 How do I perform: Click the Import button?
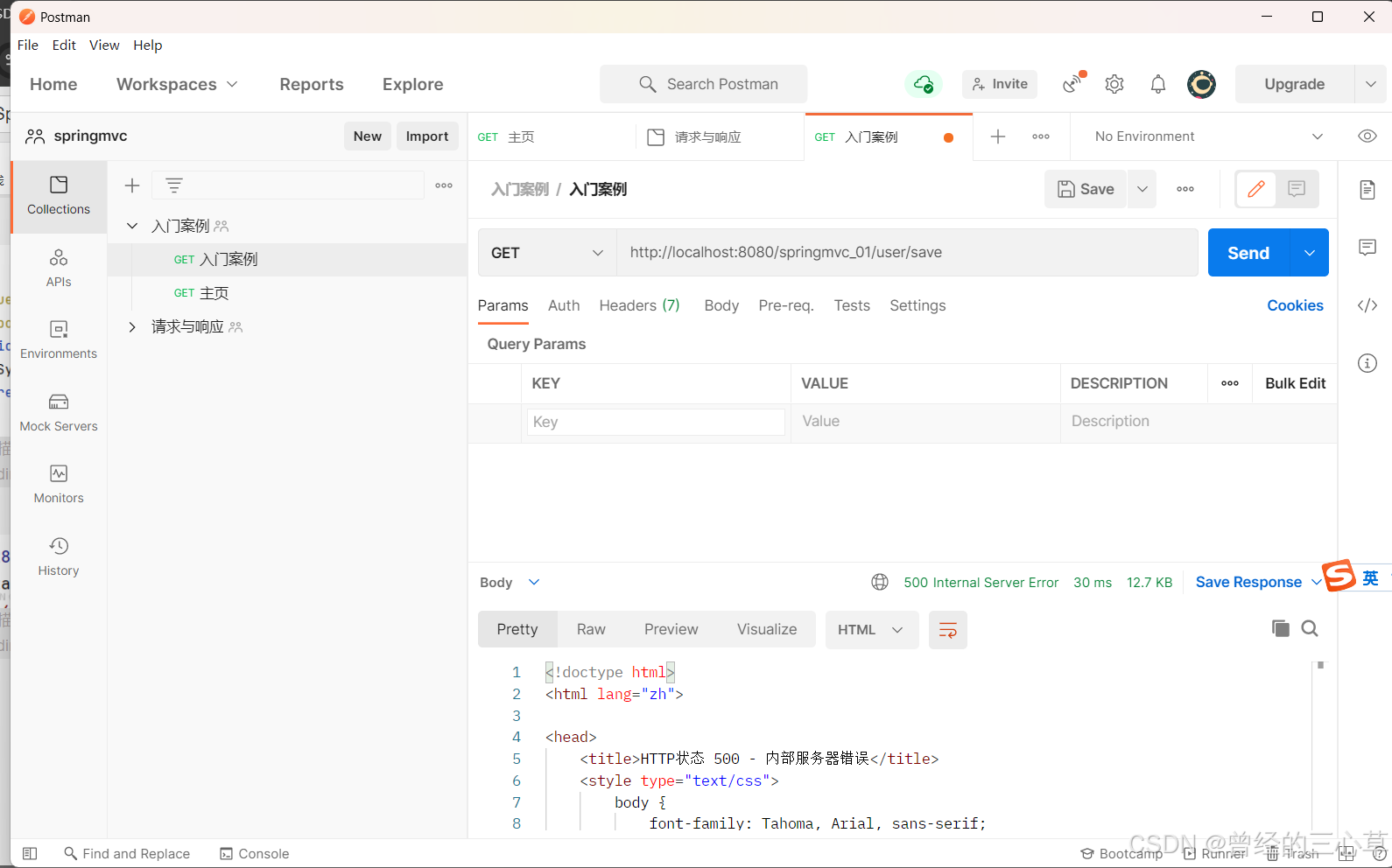tap(427, 136)
